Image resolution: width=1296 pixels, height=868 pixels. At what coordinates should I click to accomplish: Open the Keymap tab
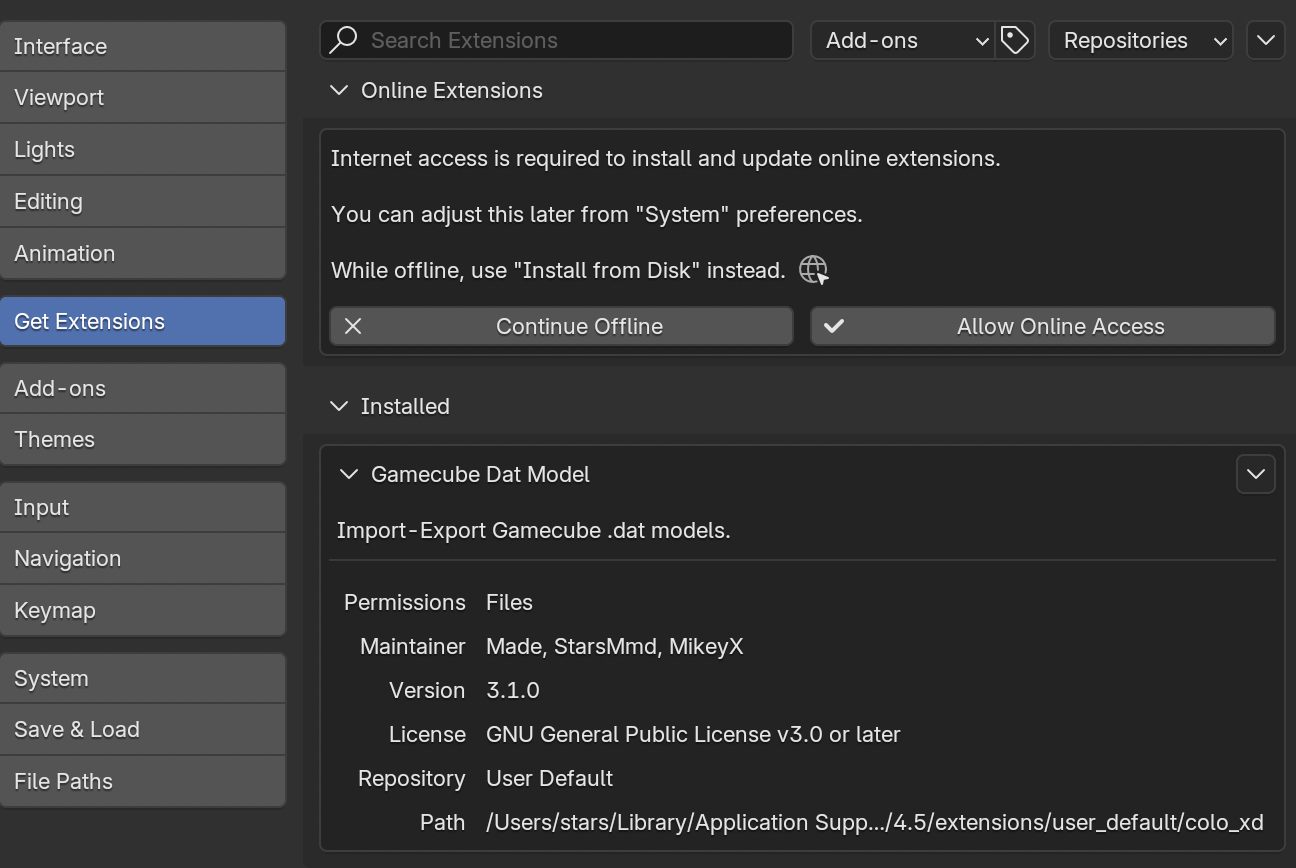(143, 611)
